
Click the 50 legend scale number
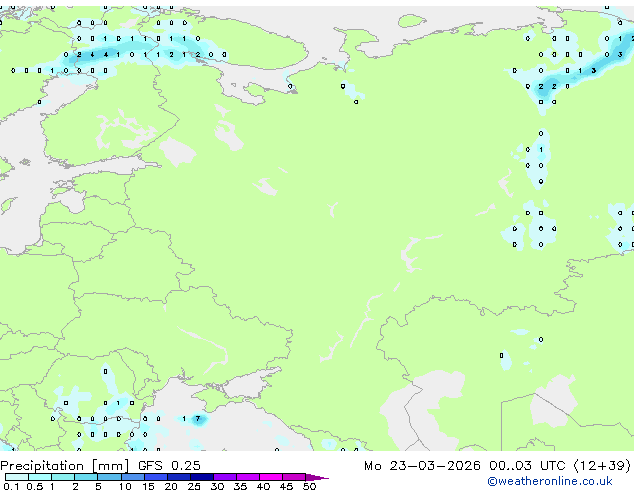click(x=310, y=487)
